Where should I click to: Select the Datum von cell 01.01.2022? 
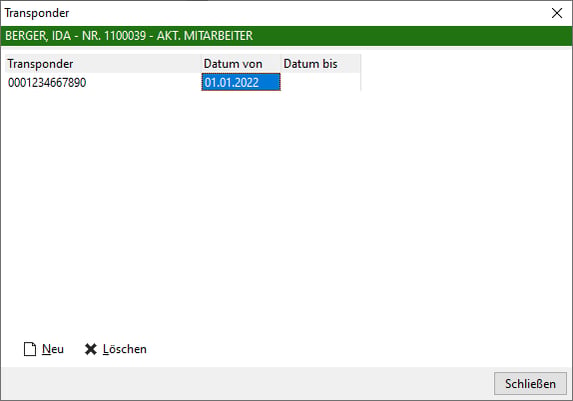[241, 82]
